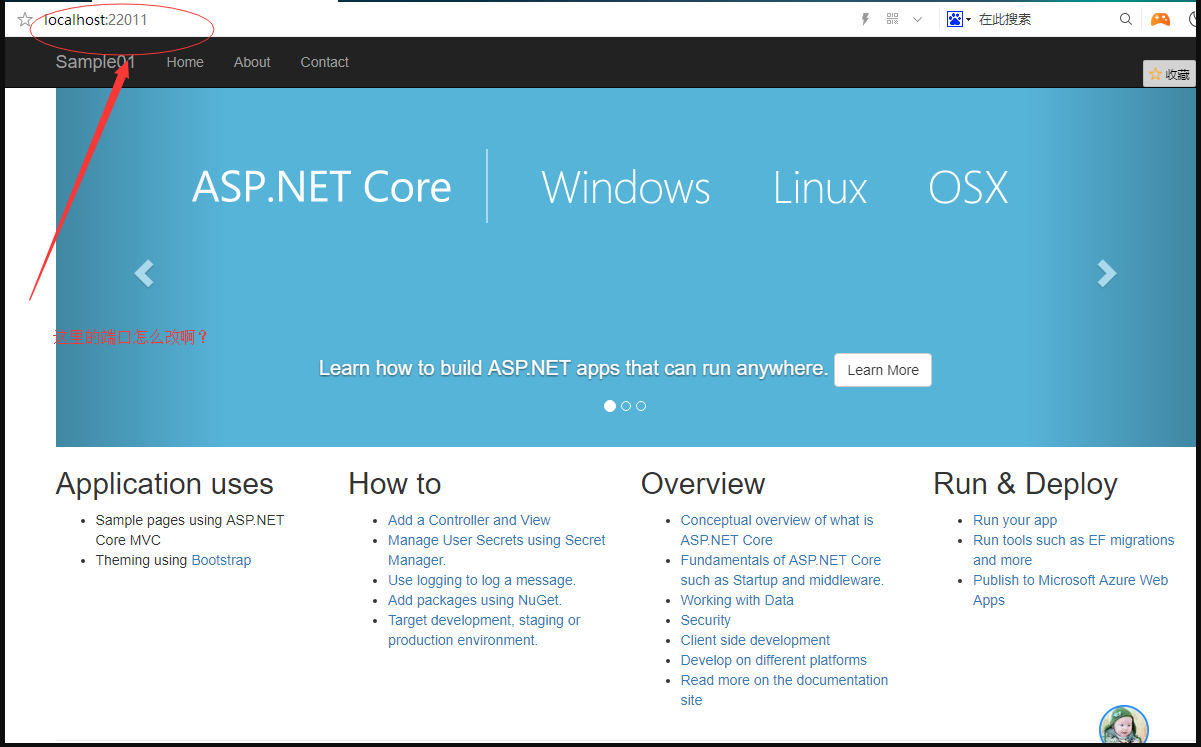The height and width of the screenshot is (747, 1201).
Task: Click the lightning speed mode icon
Action: click(866, 19)
